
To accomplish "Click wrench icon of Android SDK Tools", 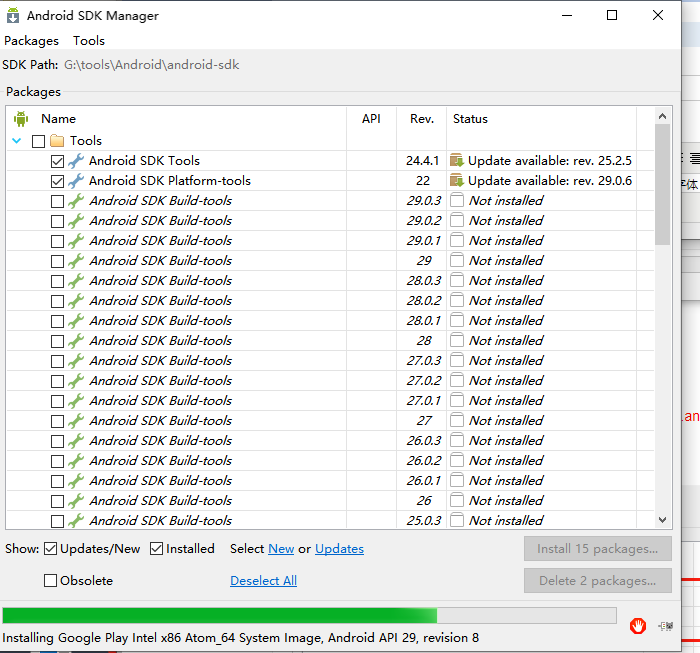I will [76, 161].
